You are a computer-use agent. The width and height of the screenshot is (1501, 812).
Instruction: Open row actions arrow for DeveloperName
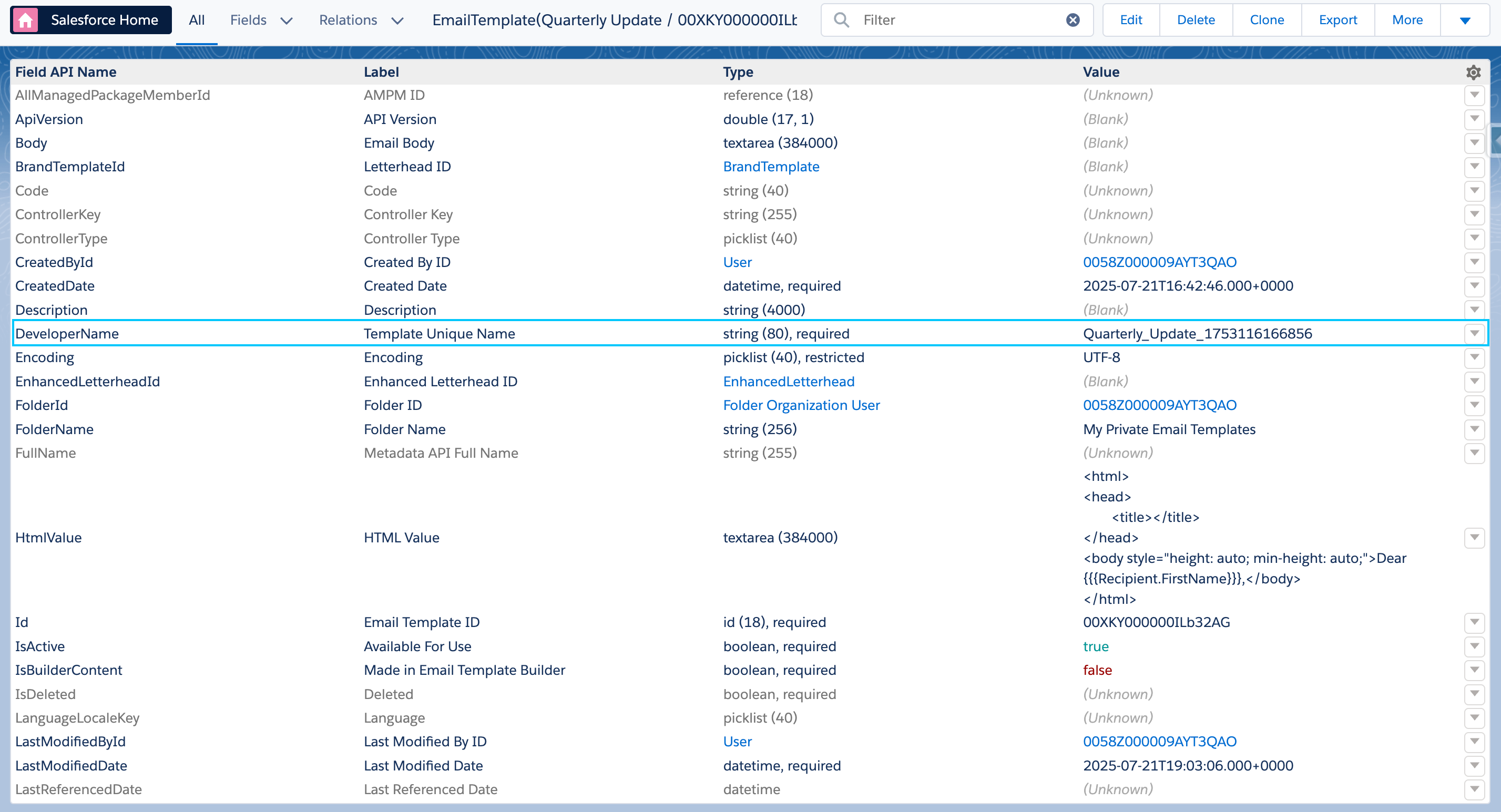click(x=1474, y=334)
